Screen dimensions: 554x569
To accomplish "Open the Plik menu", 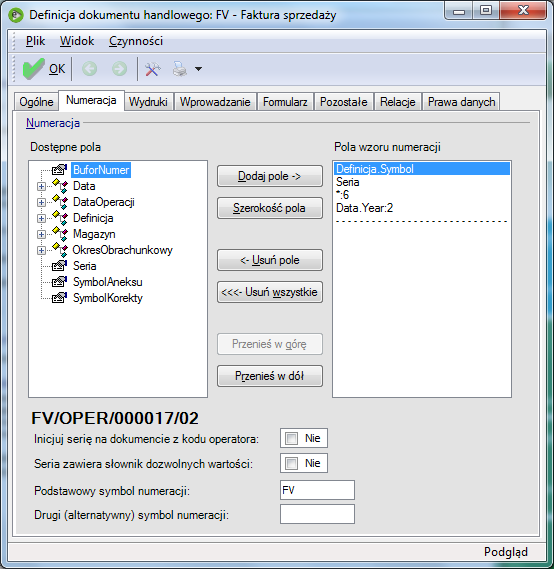I will coord(35,41).
